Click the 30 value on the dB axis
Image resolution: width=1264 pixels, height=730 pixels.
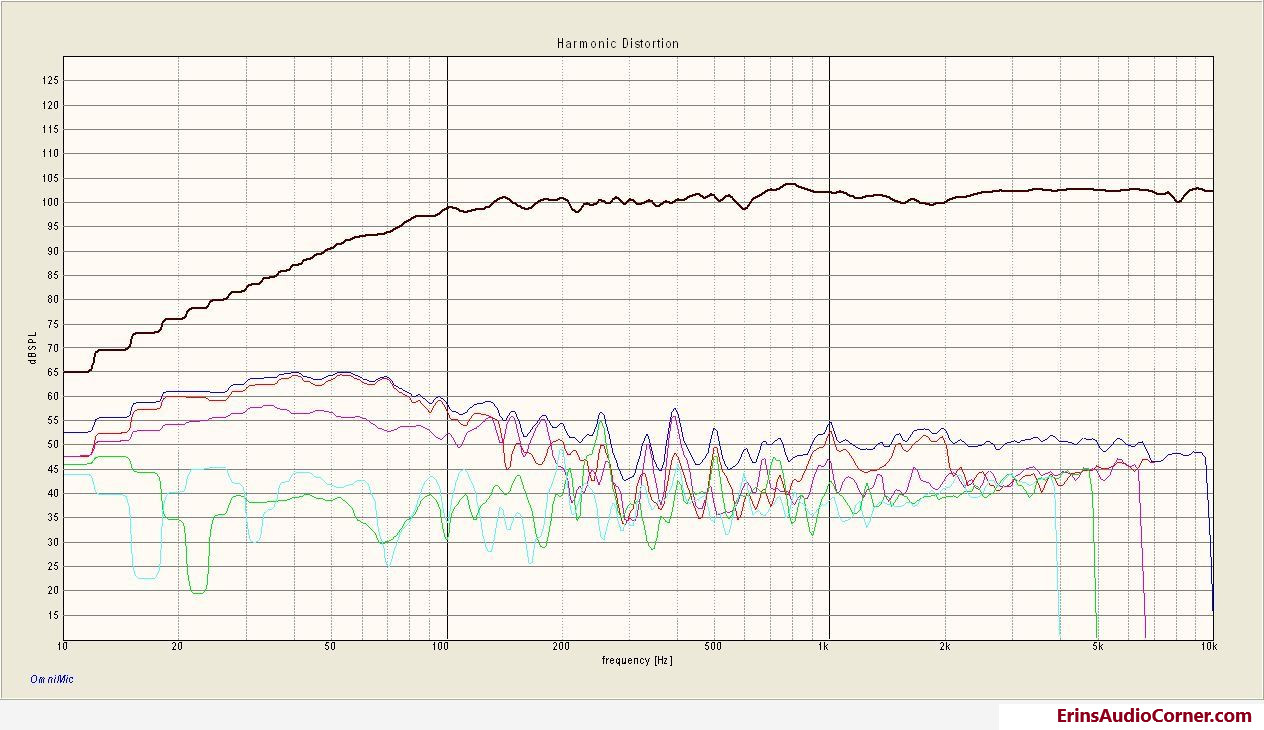point(55,542)
